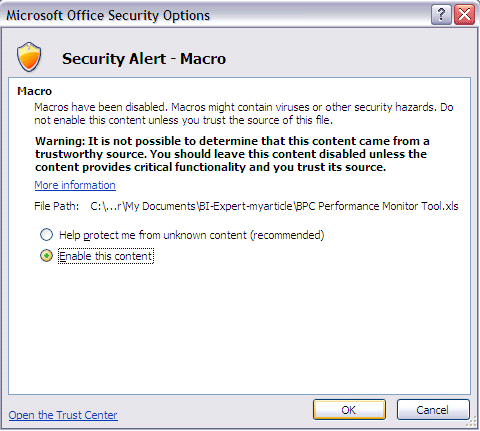Select the 'Enable this content' radio button

coord(46,256)
